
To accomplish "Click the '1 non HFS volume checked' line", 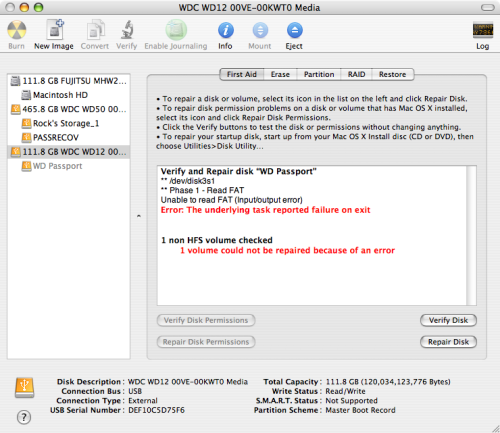I will [x=217, y=240].
